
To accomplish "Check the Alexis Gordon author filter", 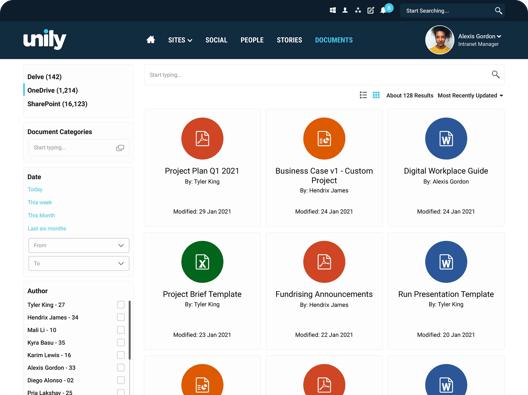I will [x=121, y=368].
